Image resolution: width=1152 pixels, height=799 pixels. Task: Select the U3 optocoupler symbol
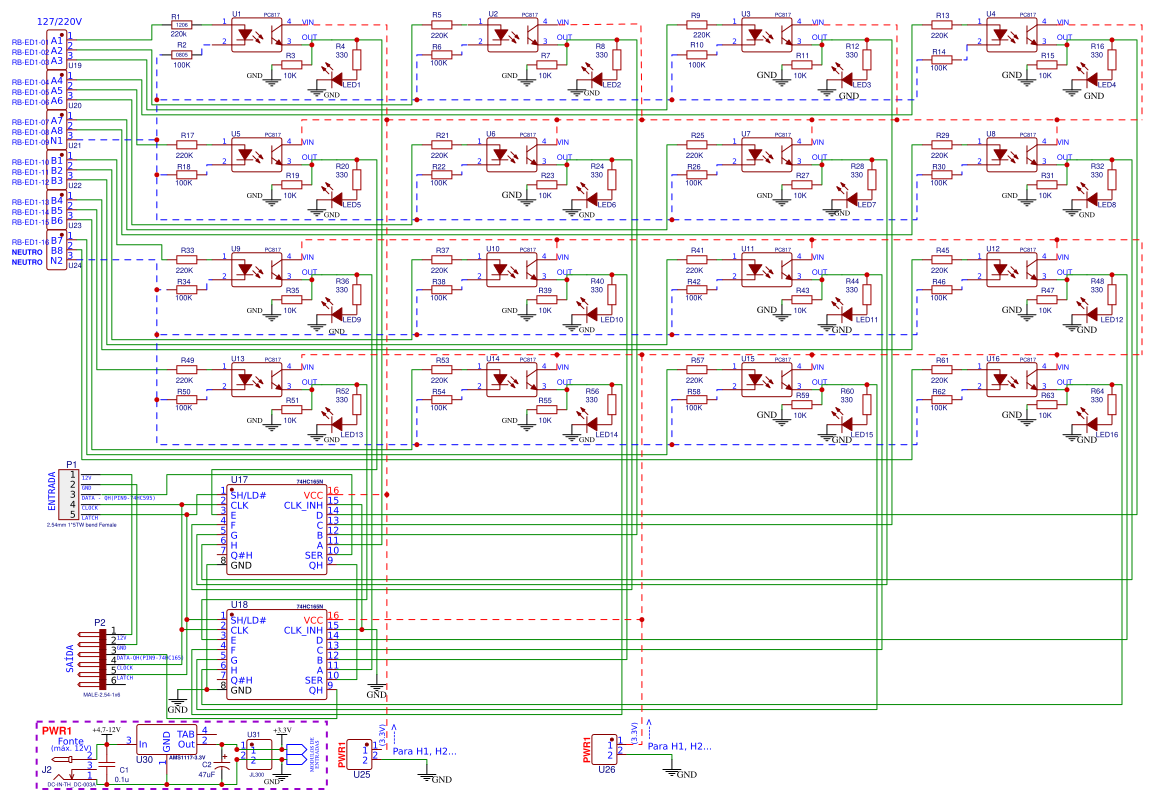coord(766,35)
